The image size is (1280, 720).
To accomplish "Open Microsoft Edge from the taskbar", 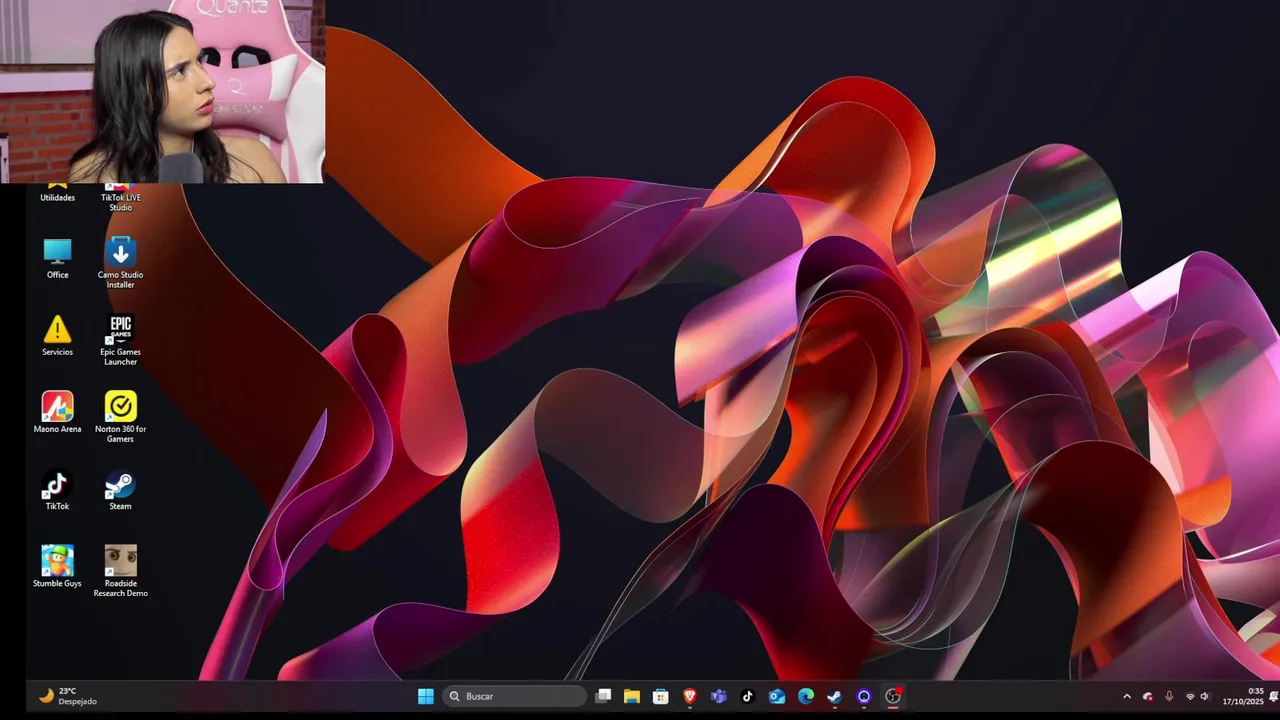I will click(806, 696).
